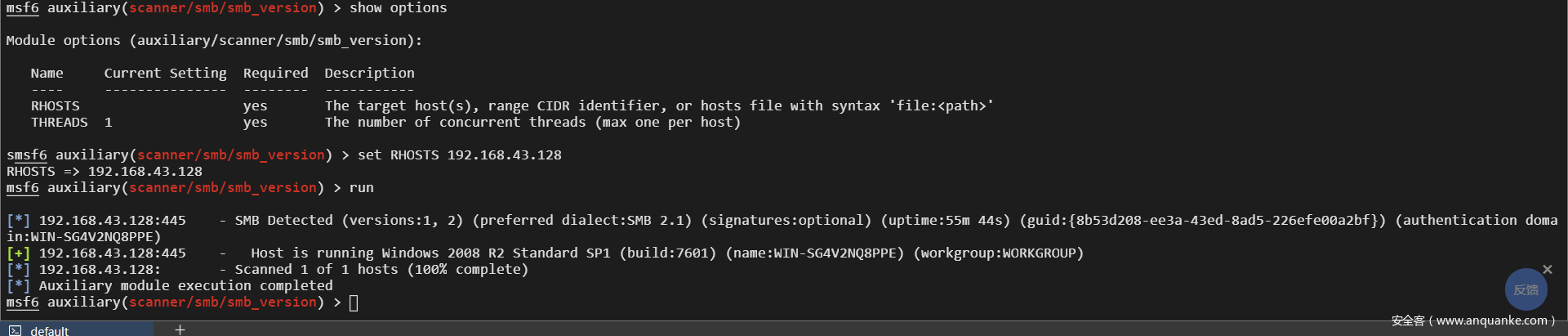1568x336 pixels.
Task: Click the 'Current Setting' column header
Action: coord(165,74)
